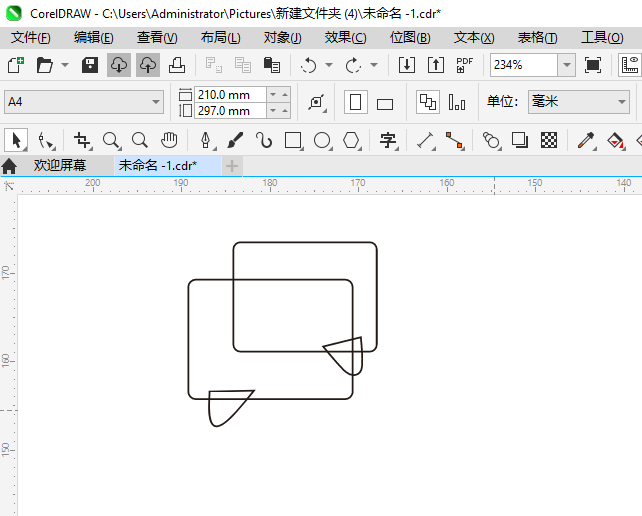The image size is (642, 516).
Task: Select the Polygon tool
Action: coord(351,140)
